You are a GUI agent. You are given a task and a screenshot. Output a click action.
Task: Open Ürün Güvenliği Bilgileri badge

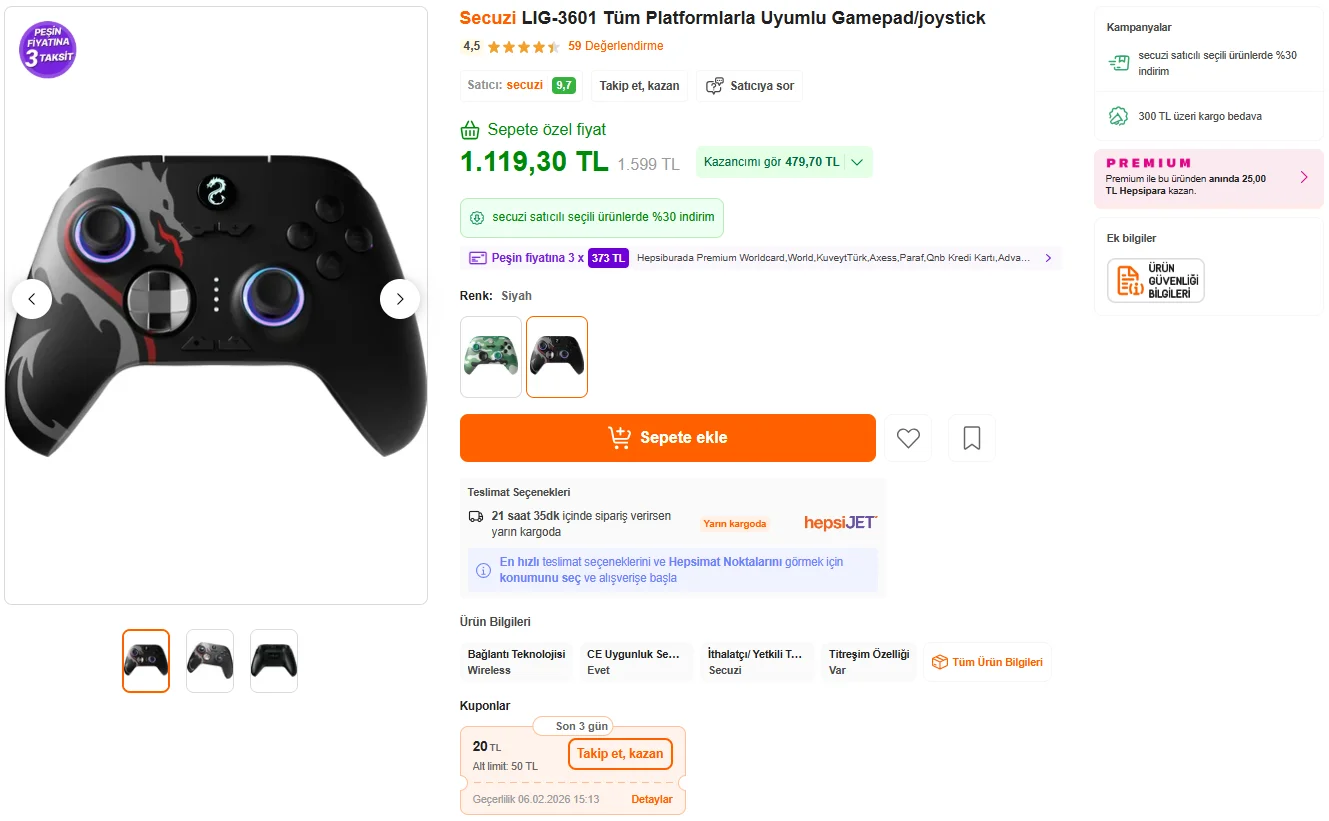coord(1155,281)
